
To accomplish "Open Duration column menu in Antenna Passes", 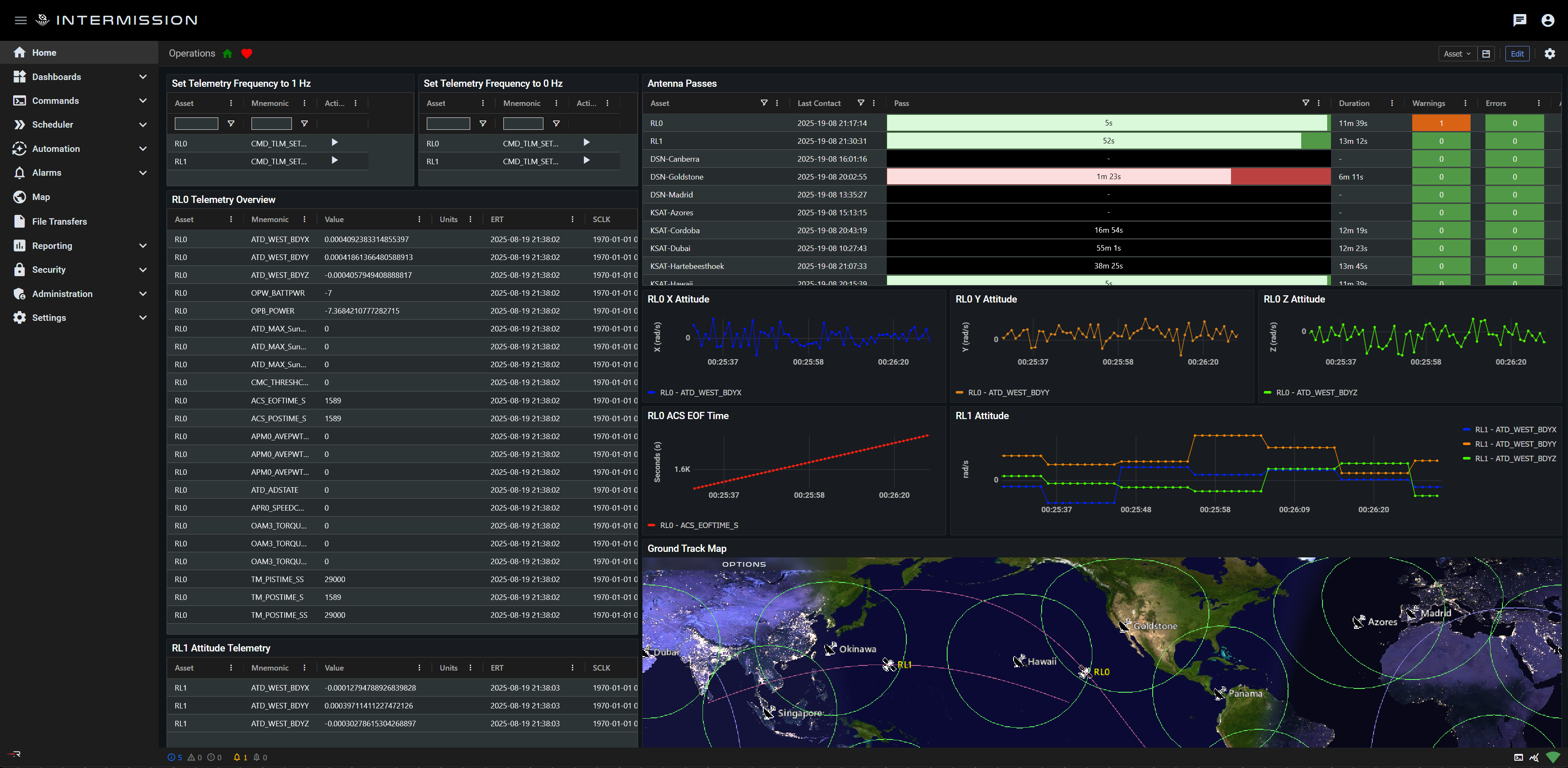I will coord(1391,103).
